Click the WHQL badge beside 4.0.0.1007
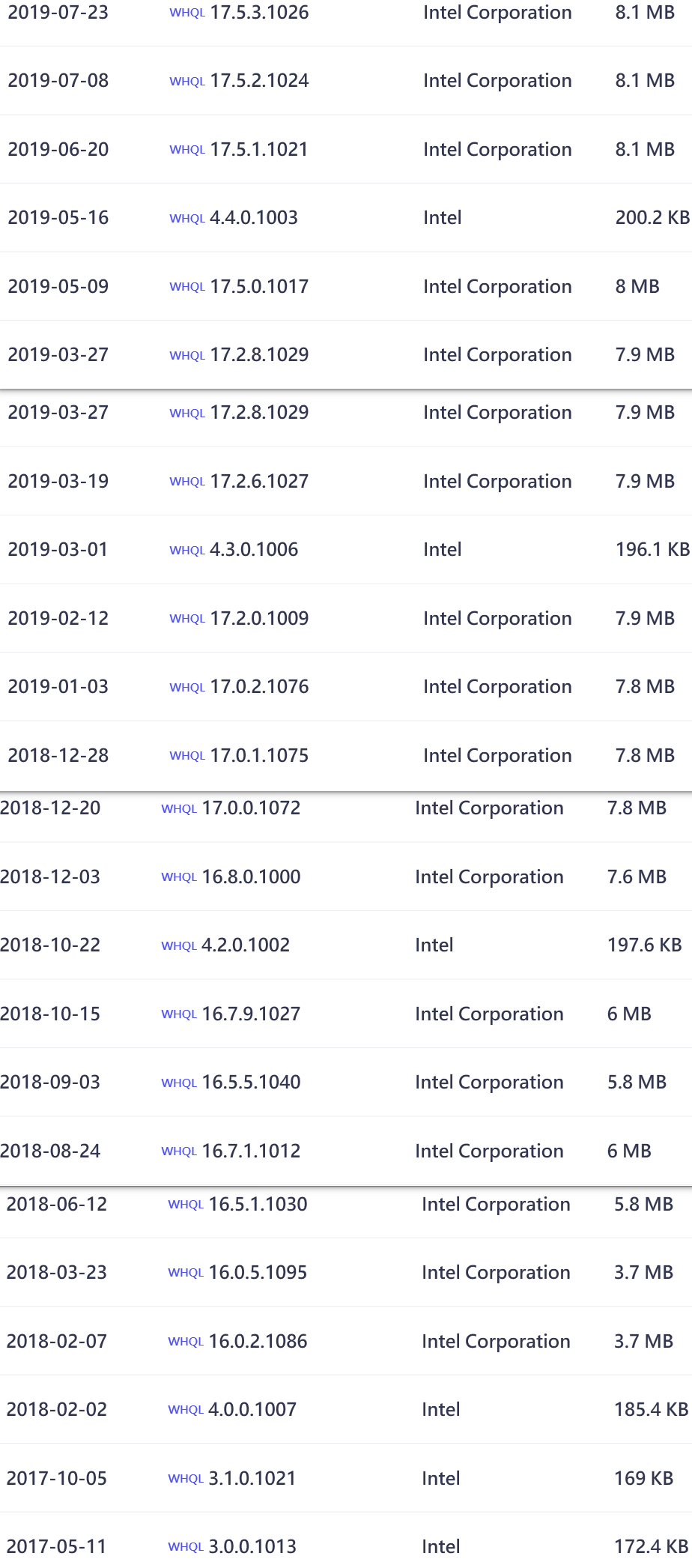Image resolution: width=692 pixels, height=1568 pixels. click(186, 1411)
